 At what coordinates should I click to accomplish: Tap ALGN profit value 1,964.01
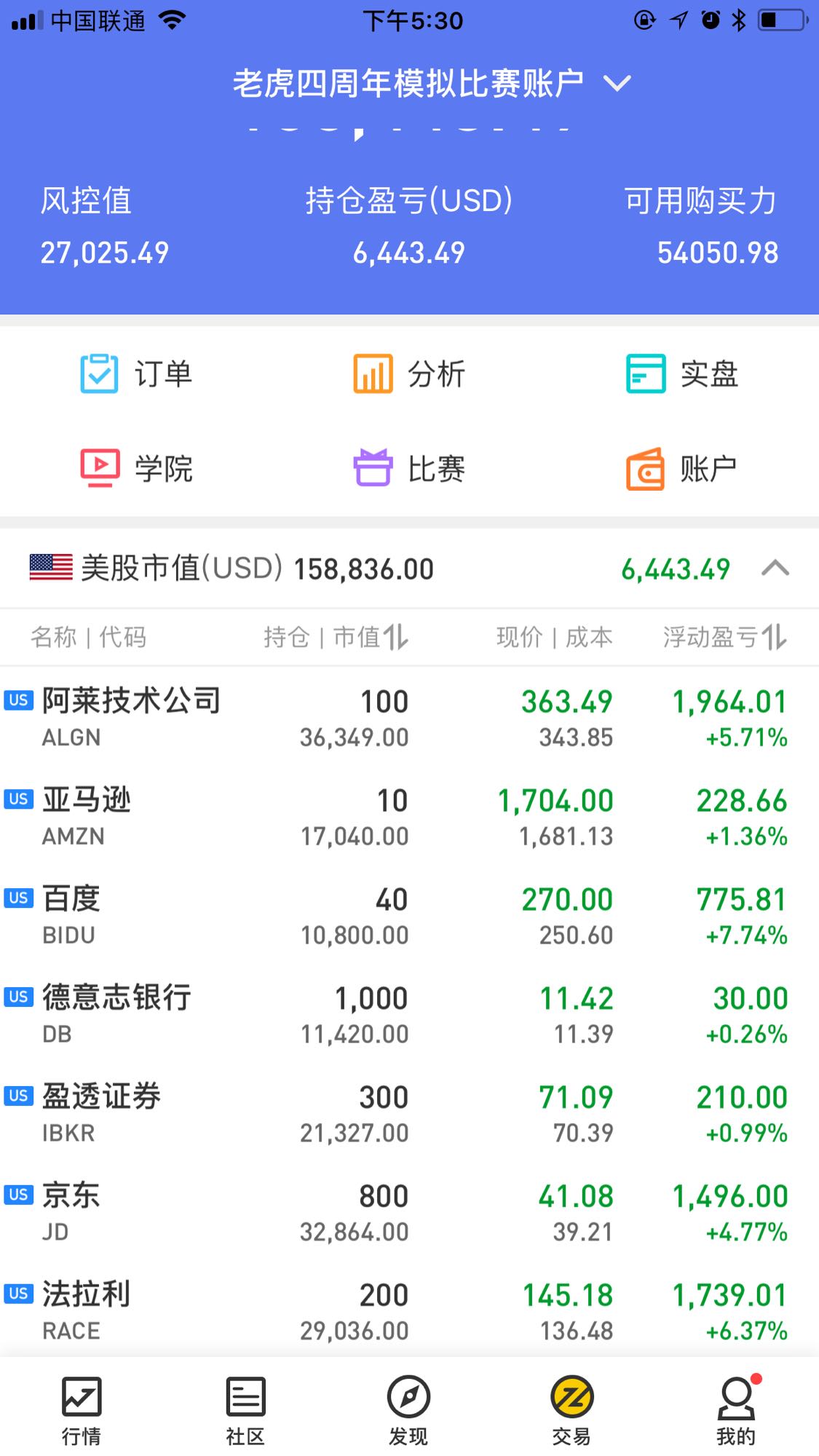click(729, 703)
